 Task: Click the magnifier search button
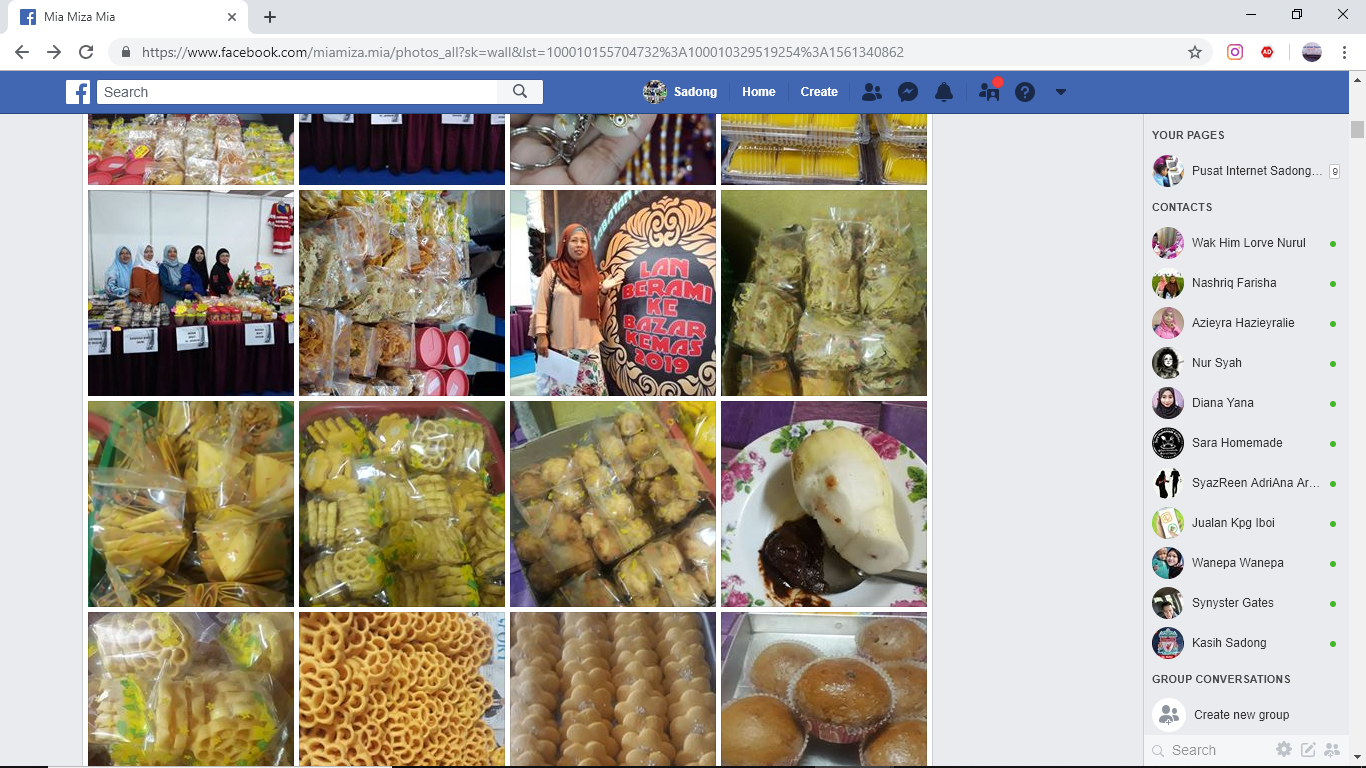coord(520,92)
